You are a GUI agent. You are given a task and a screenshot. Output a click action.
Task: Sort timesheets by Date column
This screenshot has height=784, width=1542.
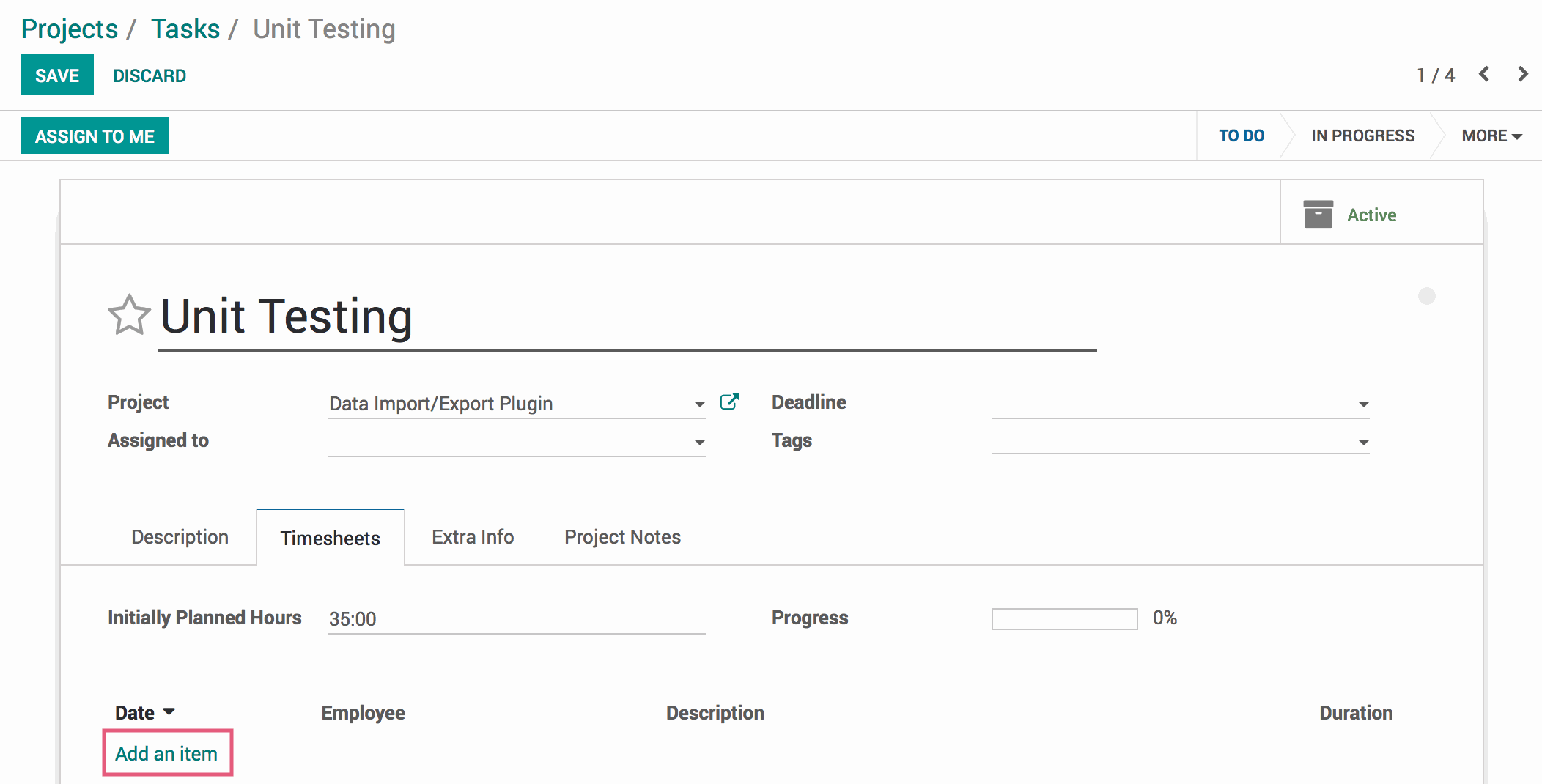[x=144, y=712]
